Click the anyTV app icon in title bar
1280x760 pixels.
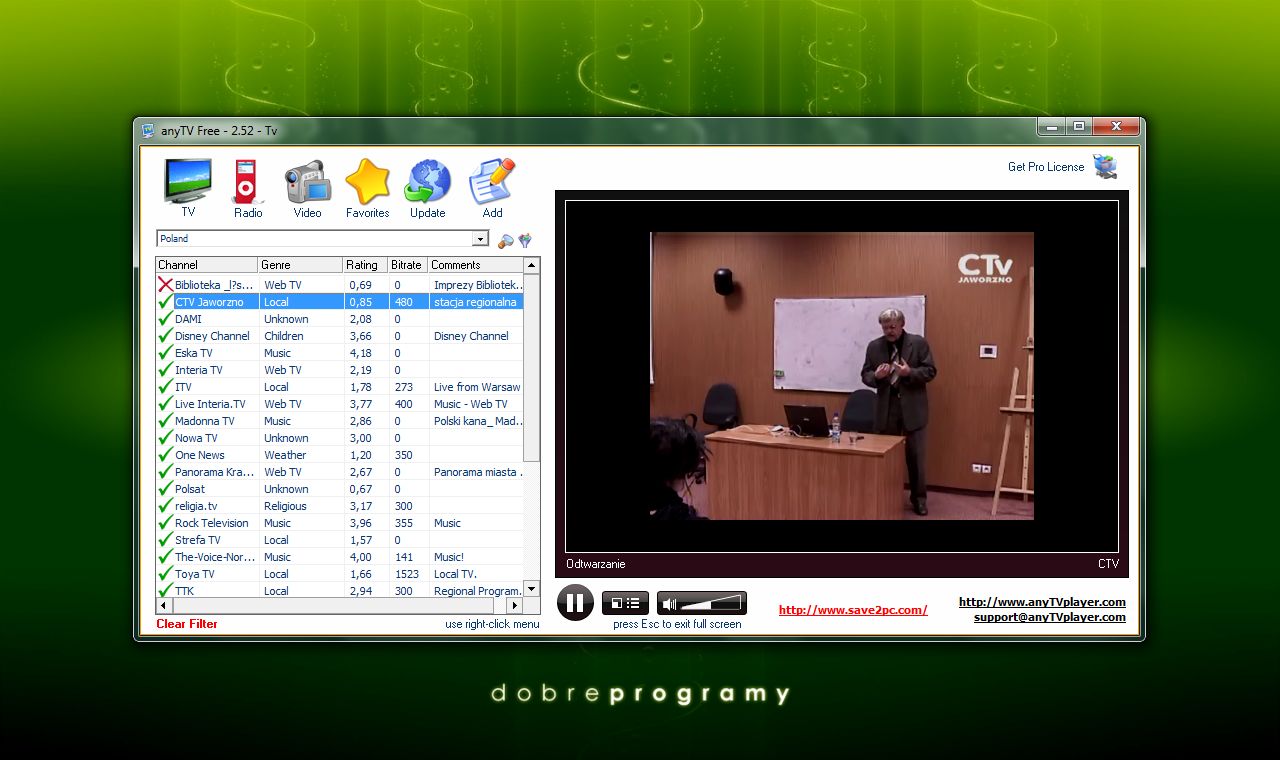(x=148, y=130)
